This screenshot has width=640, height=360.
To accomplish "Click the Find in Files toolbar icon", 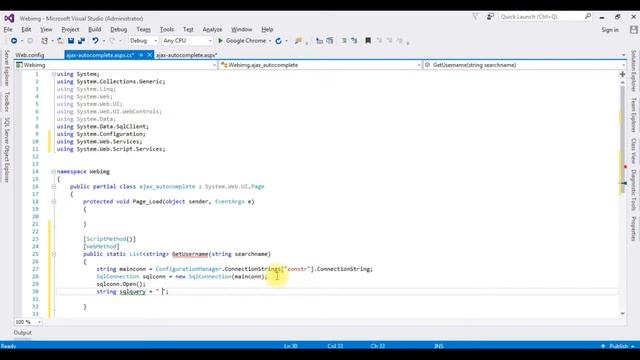I will (298, 41).
